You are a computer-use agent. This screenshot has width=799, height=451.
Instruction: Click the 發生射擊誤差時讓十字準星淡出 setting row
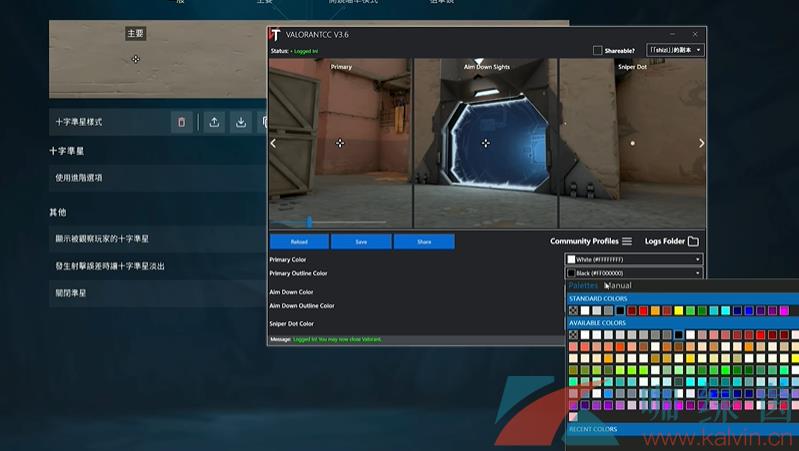pyautogui.click(x=158, y=266)
